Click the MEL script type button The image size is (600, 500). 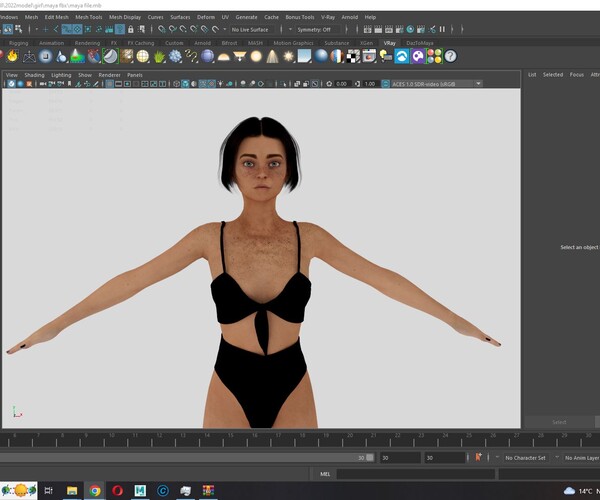[x=325, y=474]
